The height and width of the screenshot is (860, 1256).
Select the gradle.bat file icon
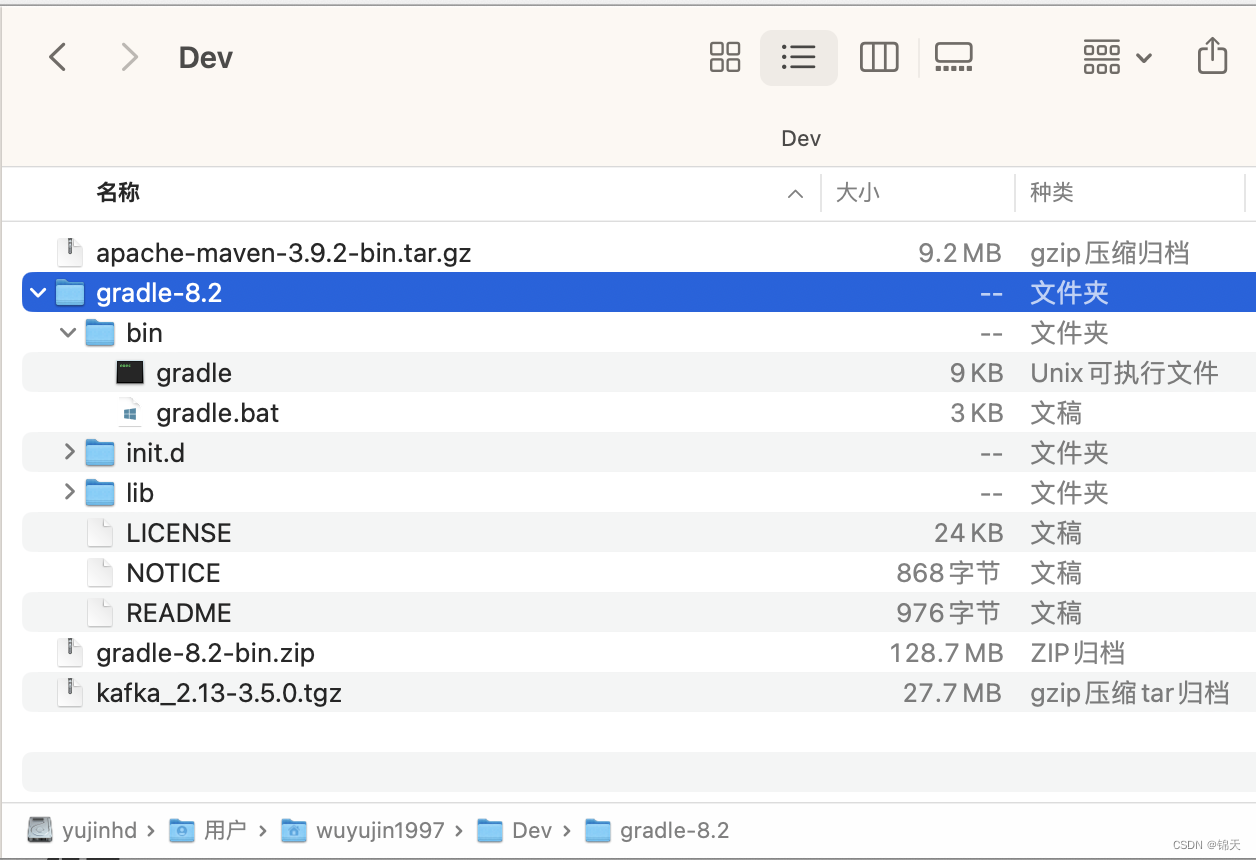click(x=131, y=412)
